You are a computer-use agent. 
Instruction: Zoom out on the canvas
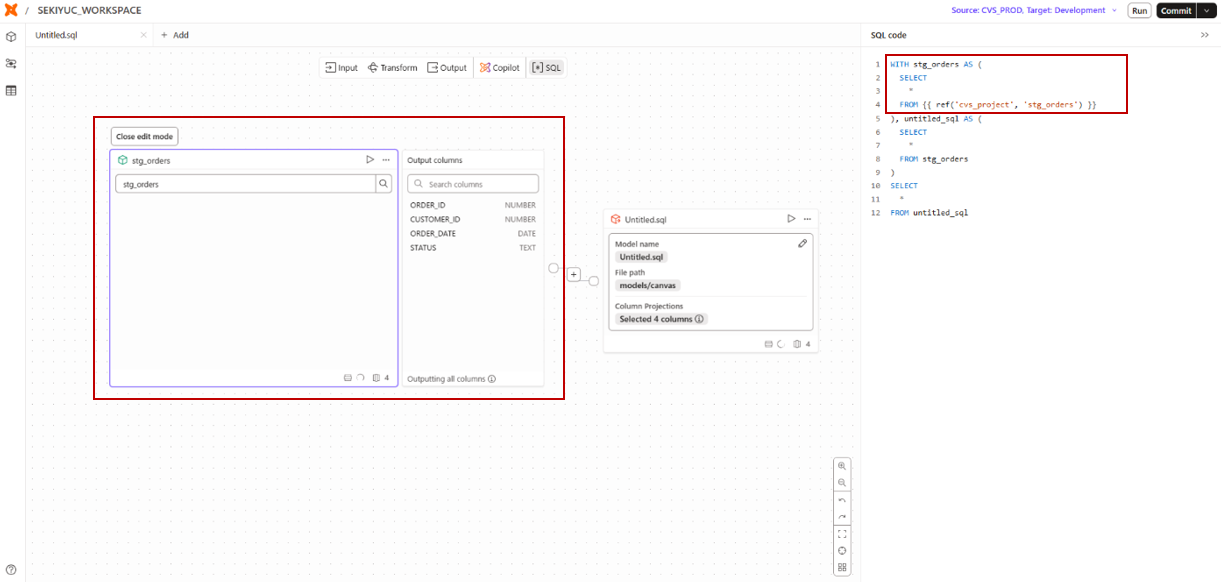842,483
